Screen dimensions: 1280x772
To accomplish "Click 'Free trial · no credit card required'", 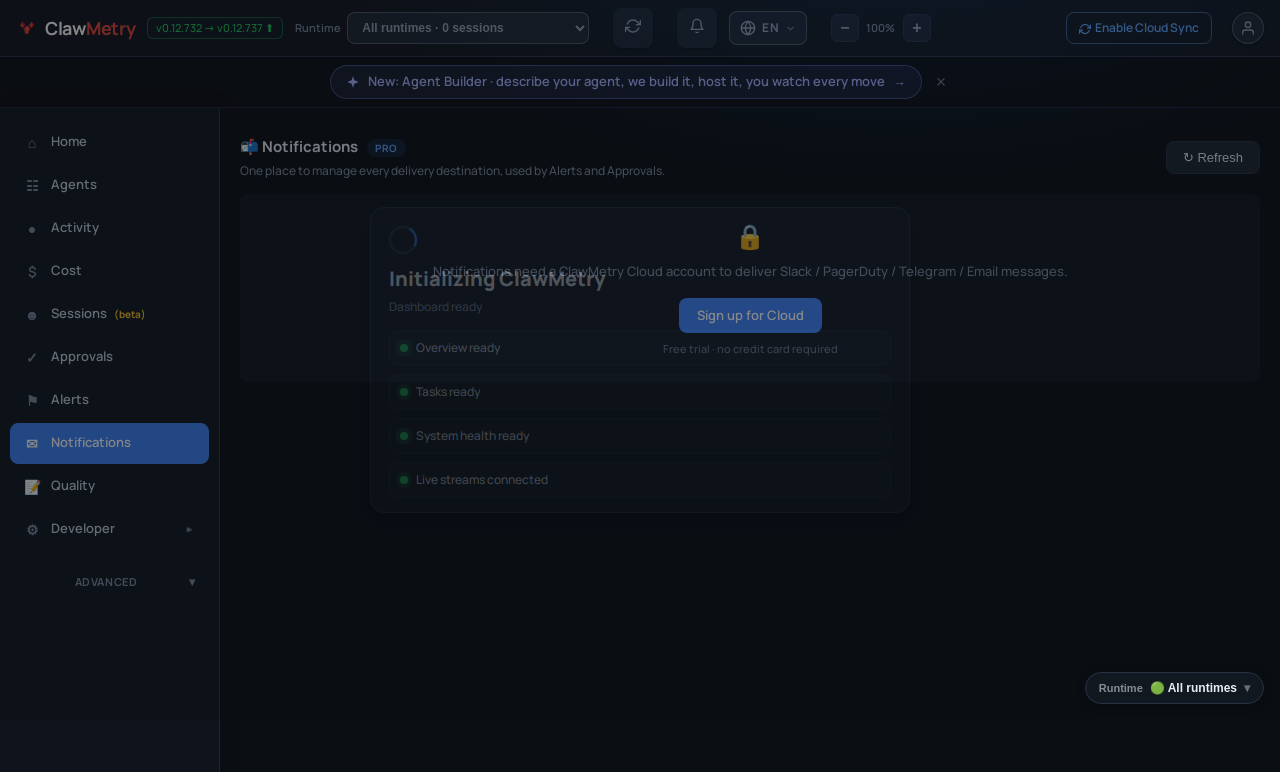I will (750, 349).
